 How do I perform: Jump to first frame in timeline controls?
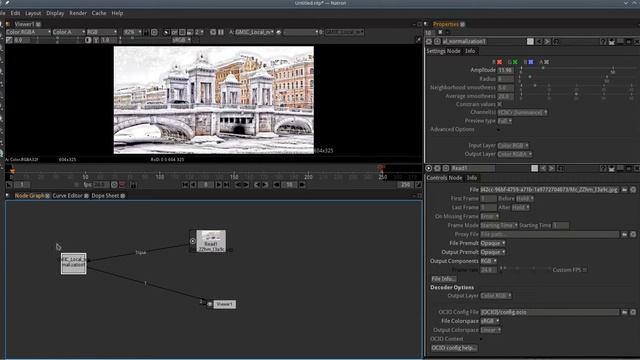(185, 185)
